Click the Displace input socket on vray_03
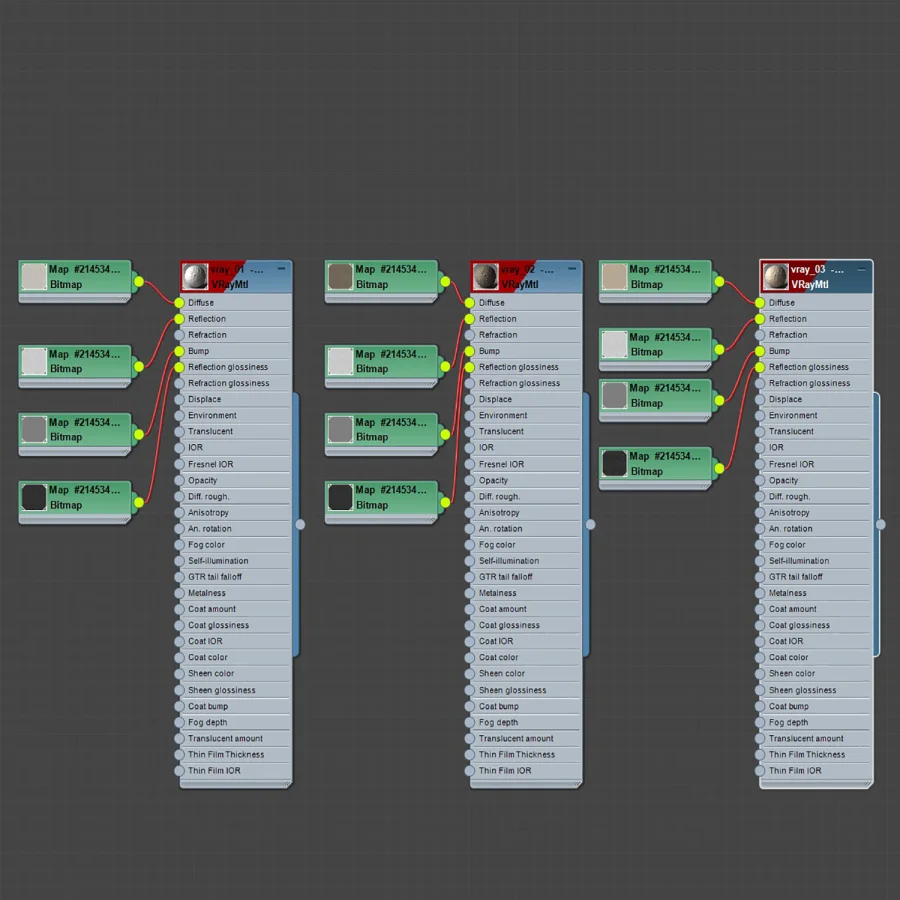Image resolution: width=900 pixels, height=900 pixels. click(760, 399)
